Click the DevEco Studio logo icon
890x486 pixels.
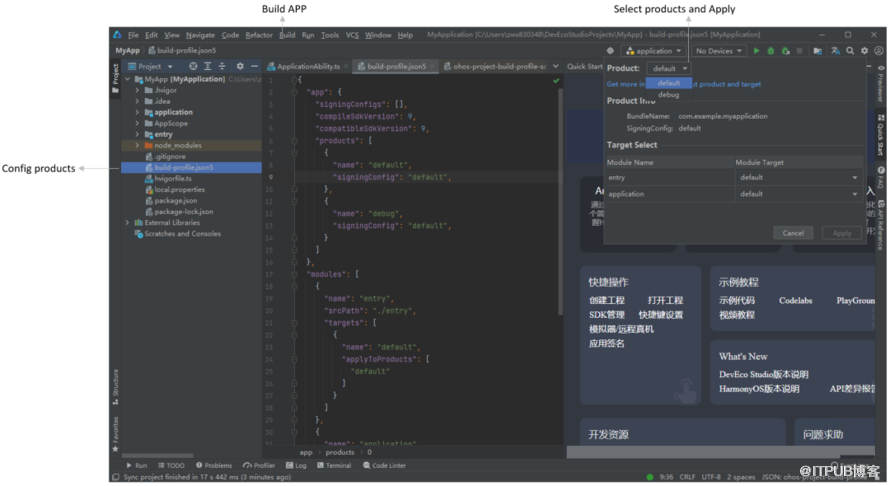[x=117, y=35]
